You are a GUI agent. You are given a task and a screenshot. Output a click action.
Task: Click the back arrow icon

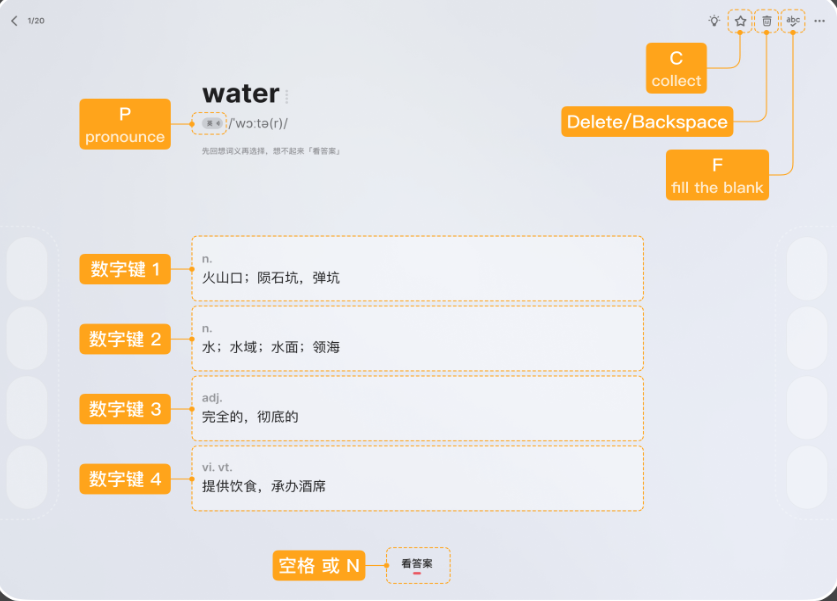(14, 21)
